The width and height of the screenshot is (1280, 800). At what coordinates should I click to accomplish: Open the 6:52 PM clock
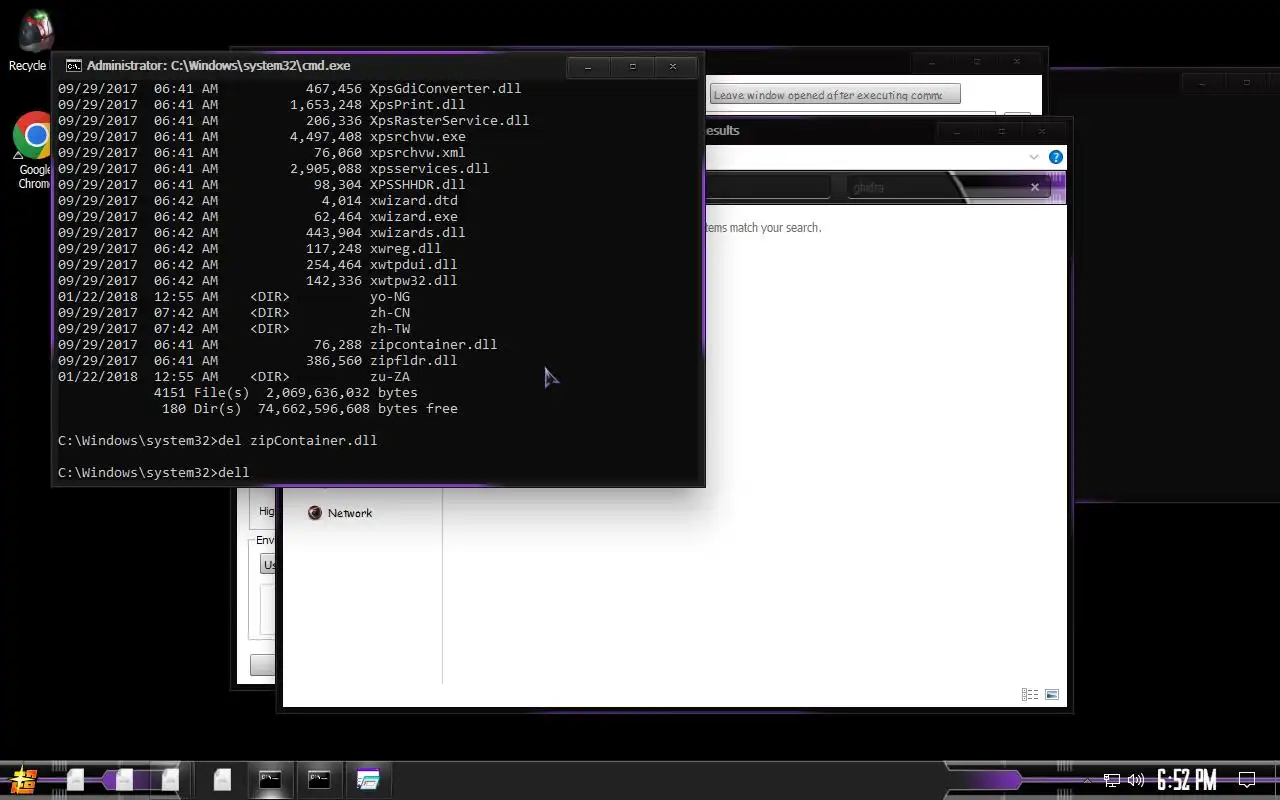(x=1187, y=780)
